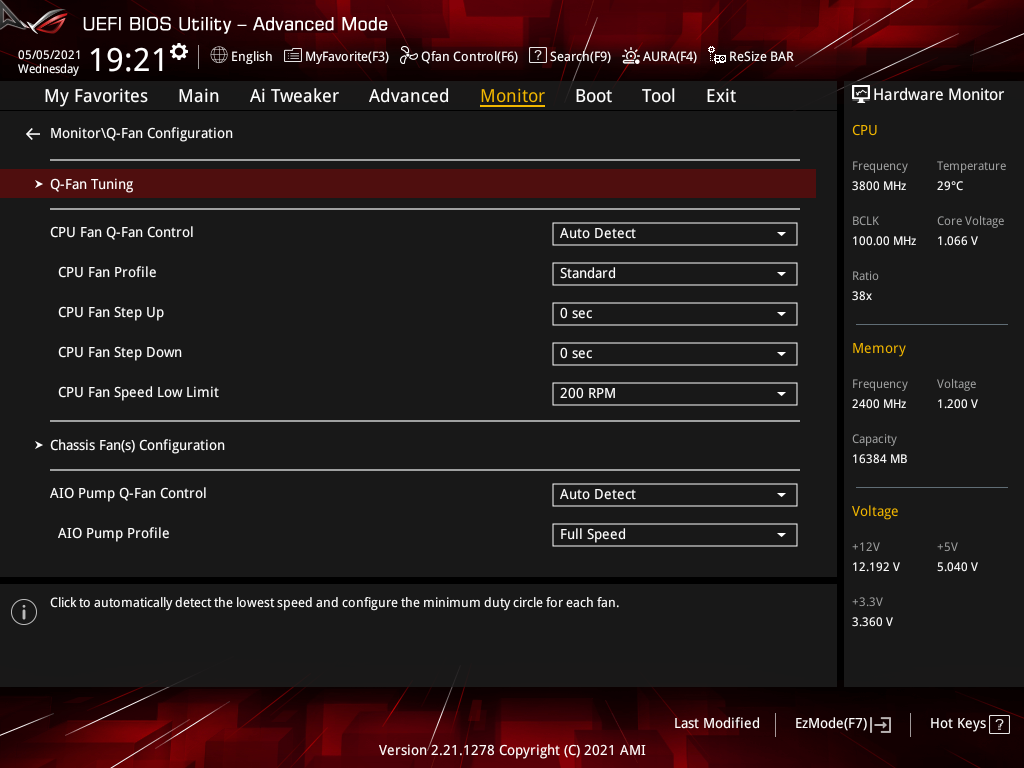Go to the Exit tab
The width and height of the screenshot is (1024, 768).
(x=721, y=96)
